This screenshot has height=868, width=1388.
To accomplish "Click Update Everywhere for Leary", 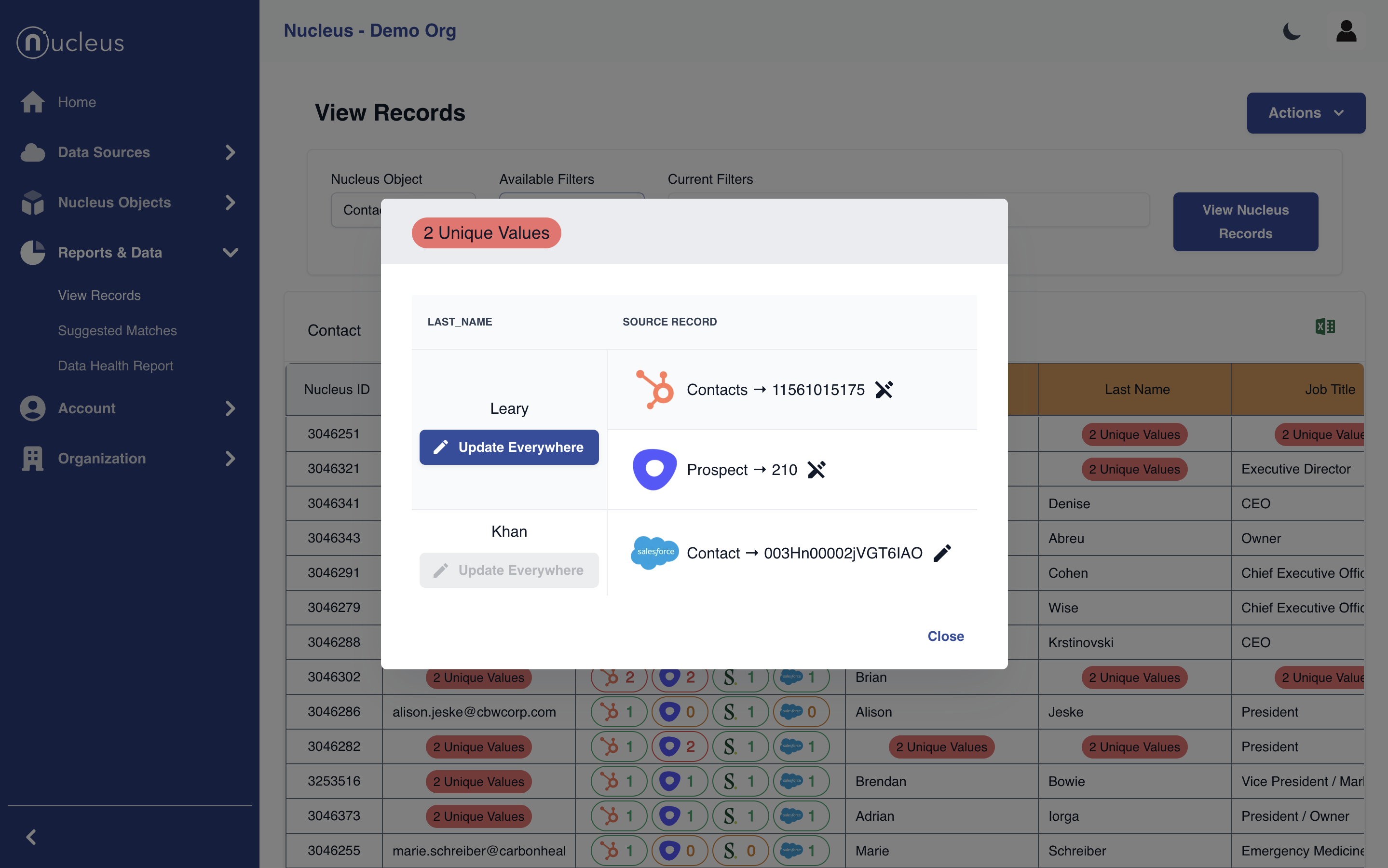I will (509, 447).
